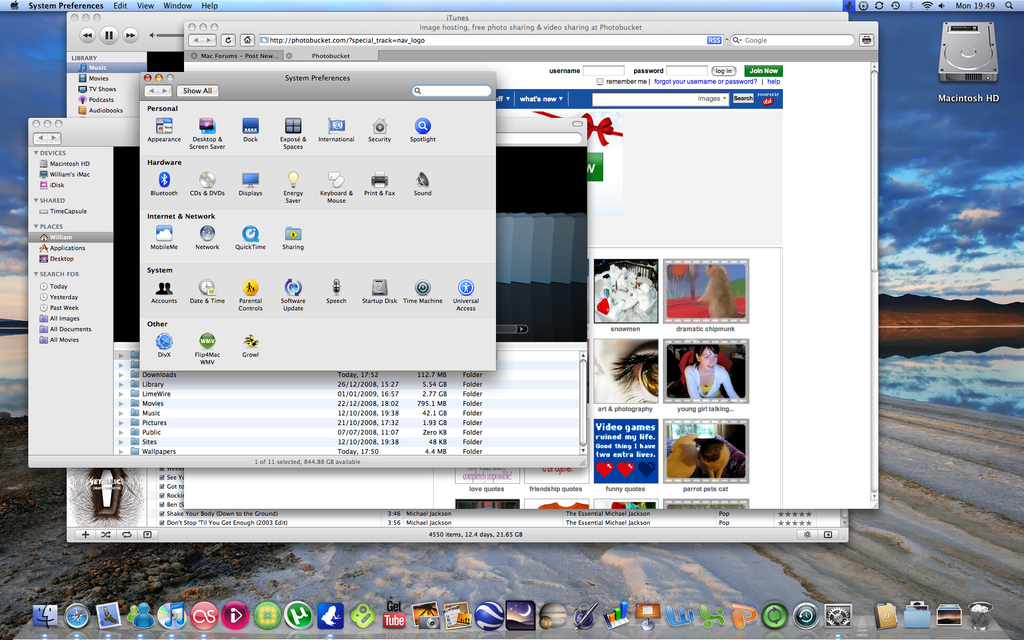Open Bluetooth preferences
Image resolution: width=1024 pixels, height=640 pixels.
(164, 184)
